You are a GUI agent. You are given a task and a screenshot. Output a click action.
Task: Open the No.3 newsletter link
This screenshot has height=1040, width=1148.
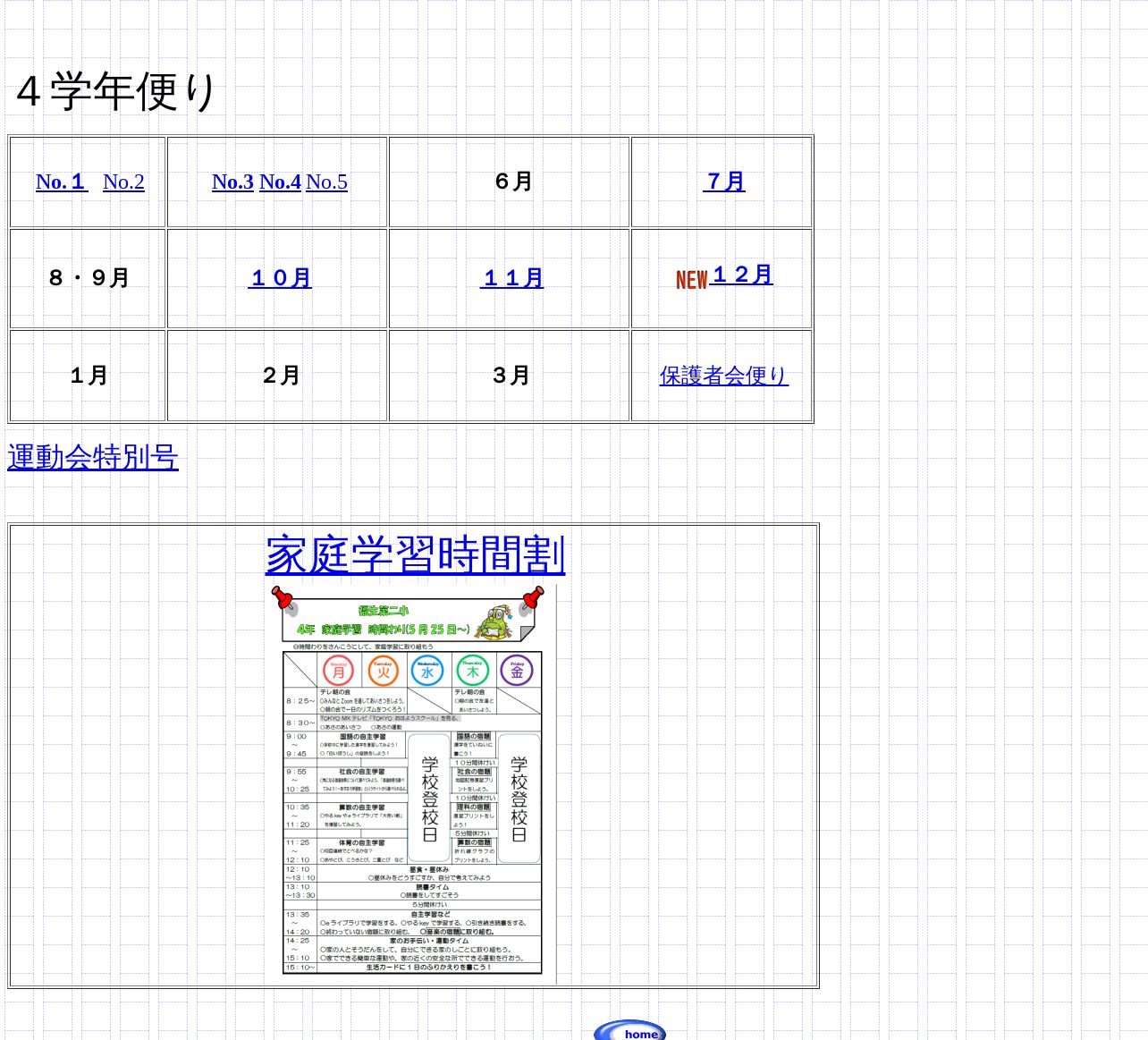click(x=232, y=182)
